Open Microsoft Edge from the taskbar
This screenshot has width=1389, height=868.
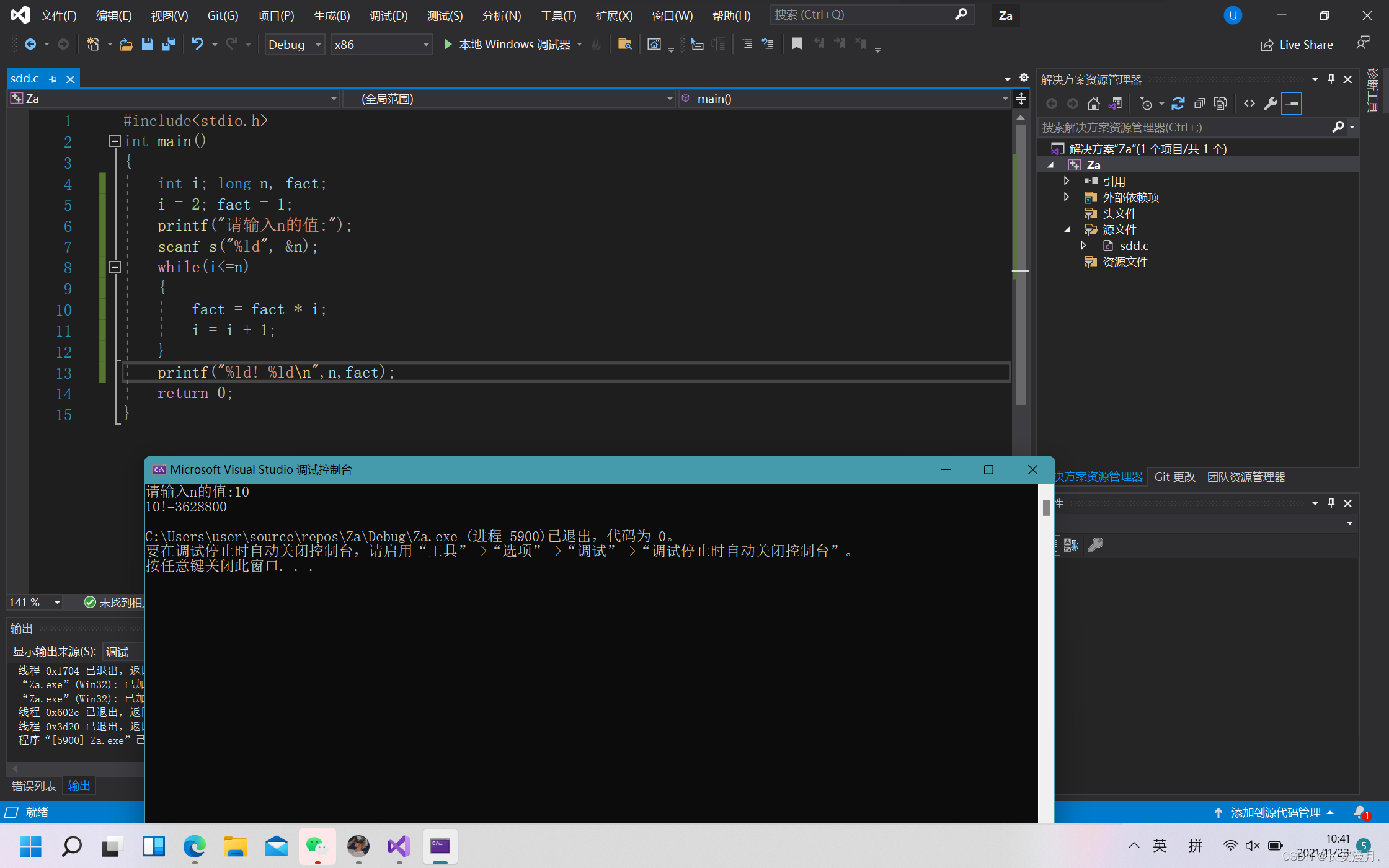coord(194,846)
